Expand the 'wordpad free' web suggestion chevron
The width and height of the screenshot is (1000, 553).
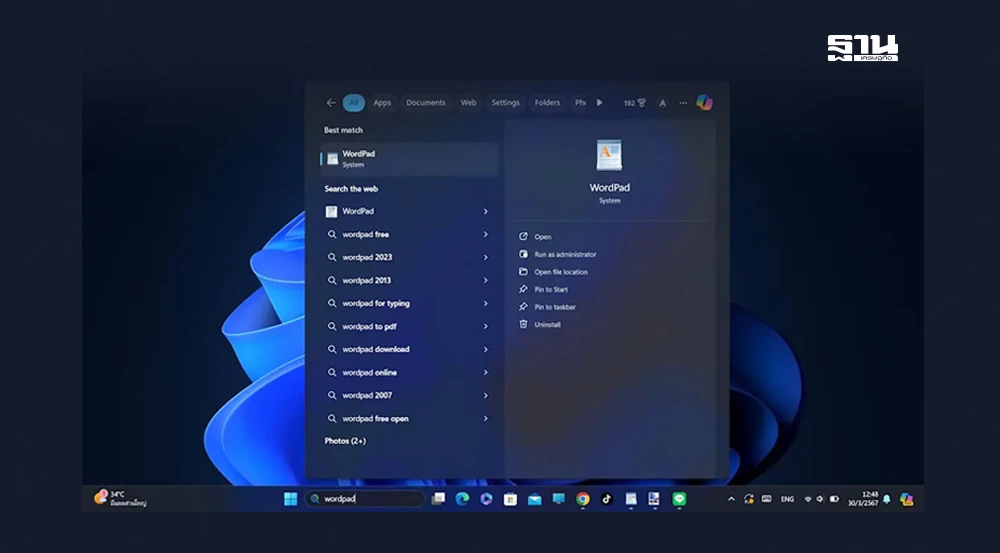(486, 235)
